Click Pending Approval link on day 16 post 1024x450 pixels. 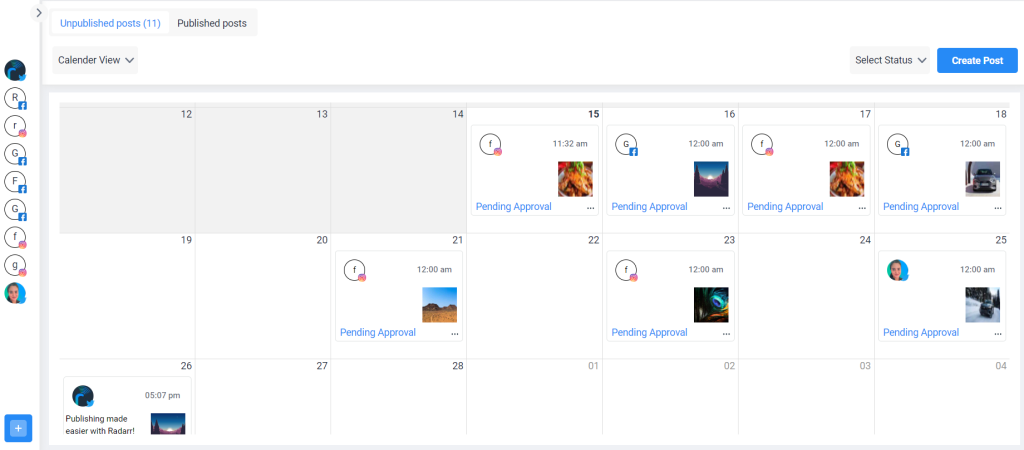pyautogui.click(x=649, y=206)
